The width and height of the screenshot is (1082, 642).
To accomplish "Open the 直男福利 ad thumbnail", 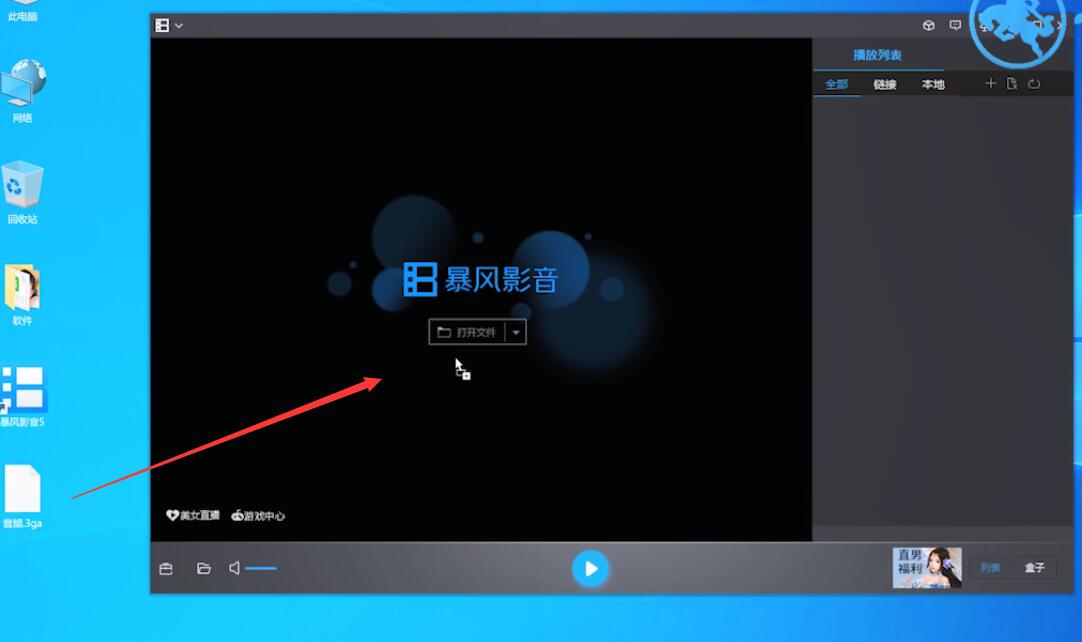I will [927, 567].
